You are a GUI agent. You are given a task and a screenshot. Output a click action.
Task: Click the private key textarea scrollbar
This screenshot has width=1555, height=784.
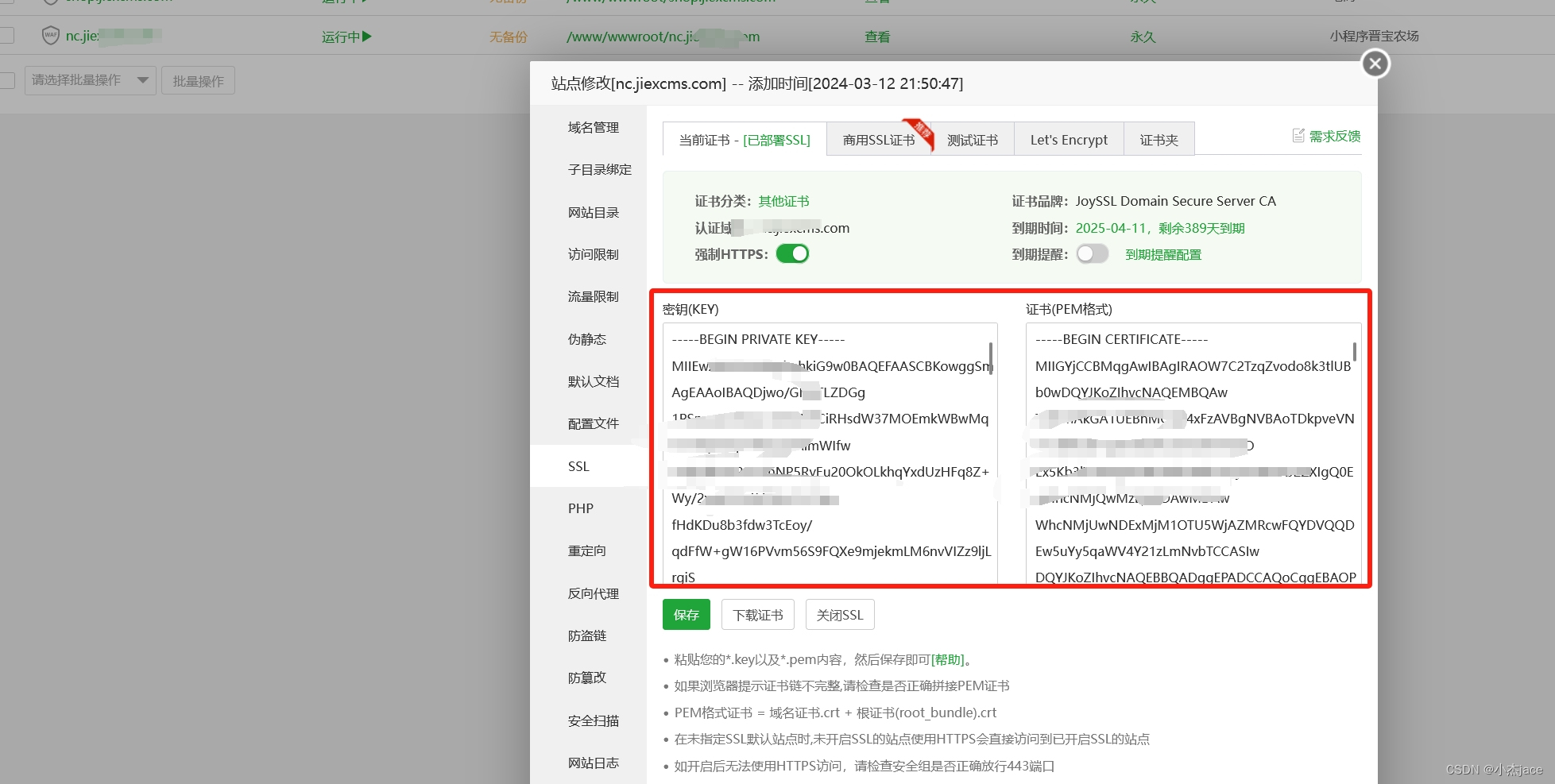pyautogui.click(x=991, y=357)
